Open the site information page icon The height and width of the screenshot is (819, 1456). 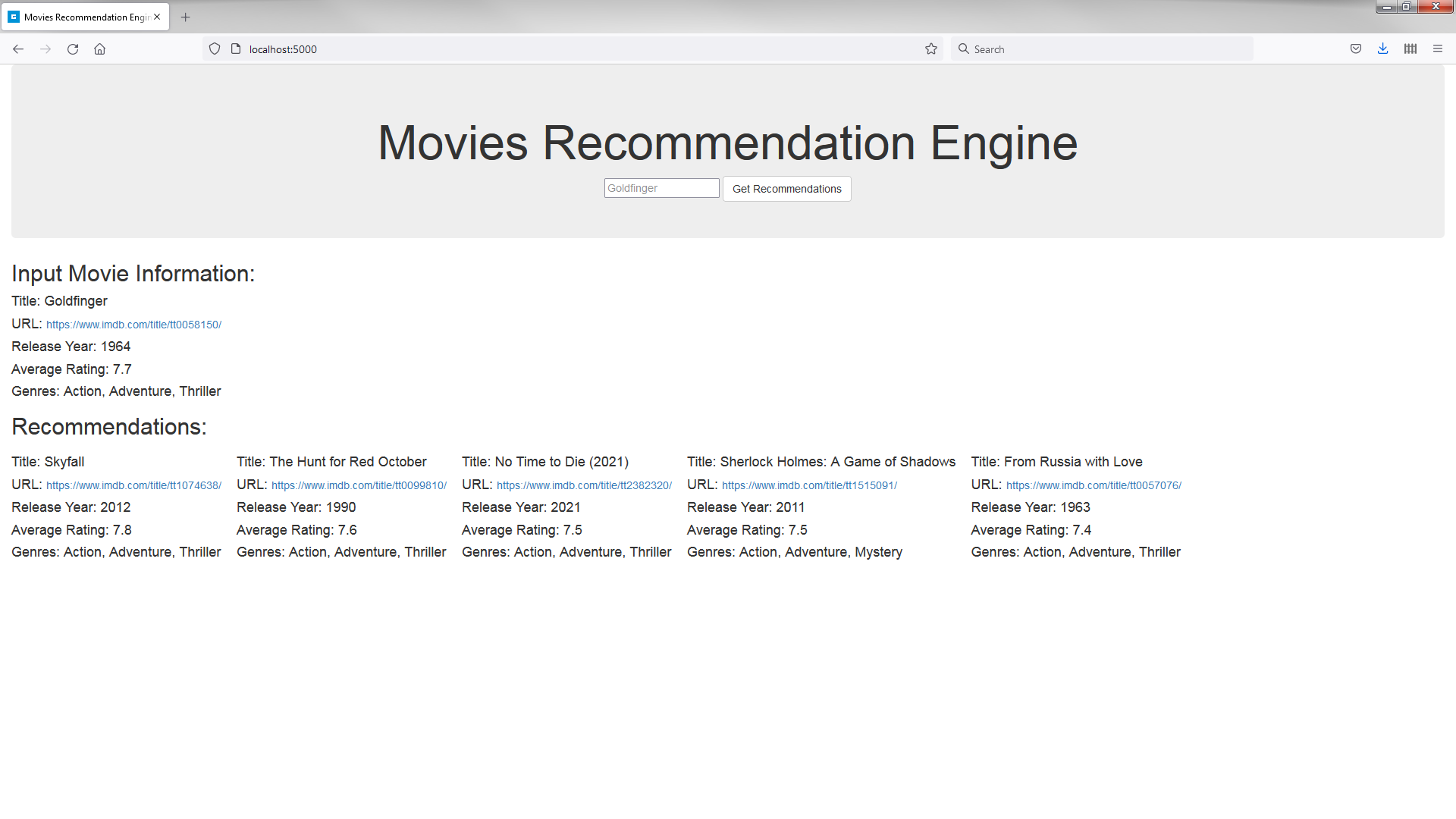(x=236, y=49)
